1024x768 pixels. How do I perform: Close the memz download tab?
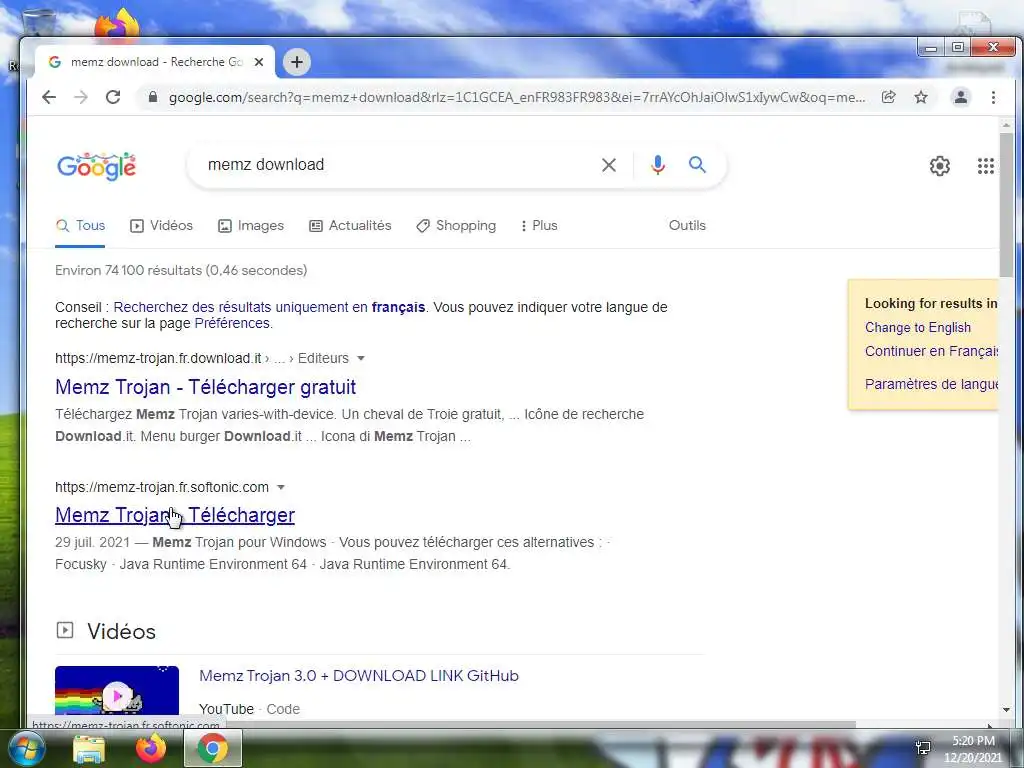click(259, 62)
